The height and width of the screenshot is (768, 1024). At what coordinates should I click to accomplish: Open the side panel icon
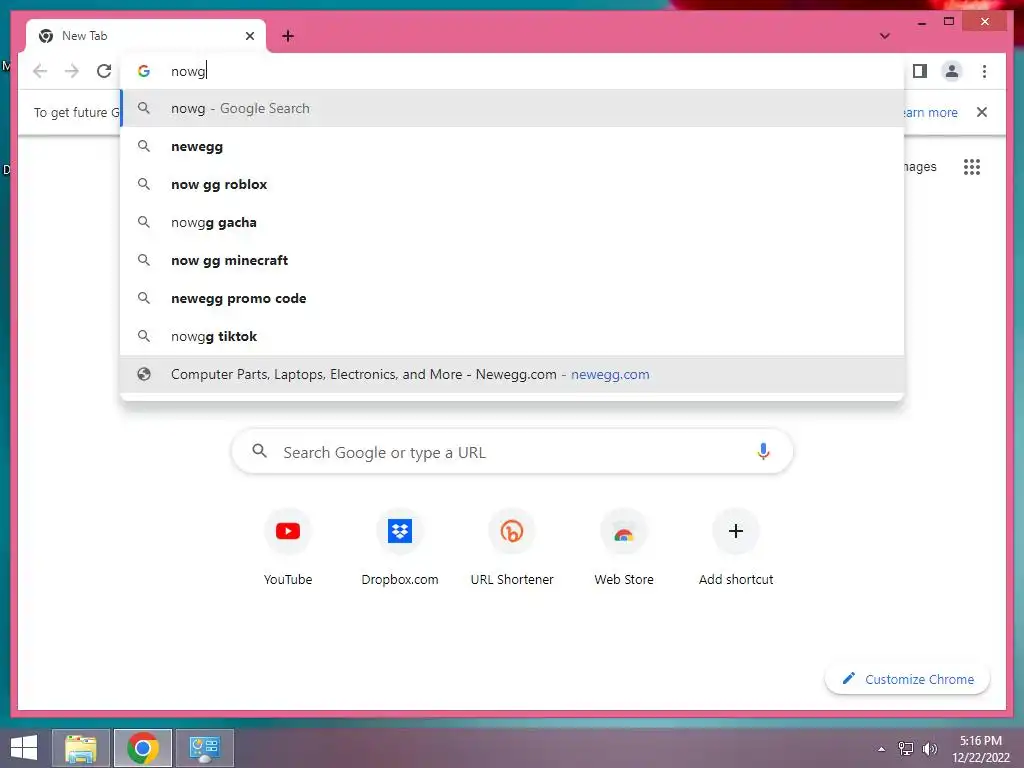point(920,71)
